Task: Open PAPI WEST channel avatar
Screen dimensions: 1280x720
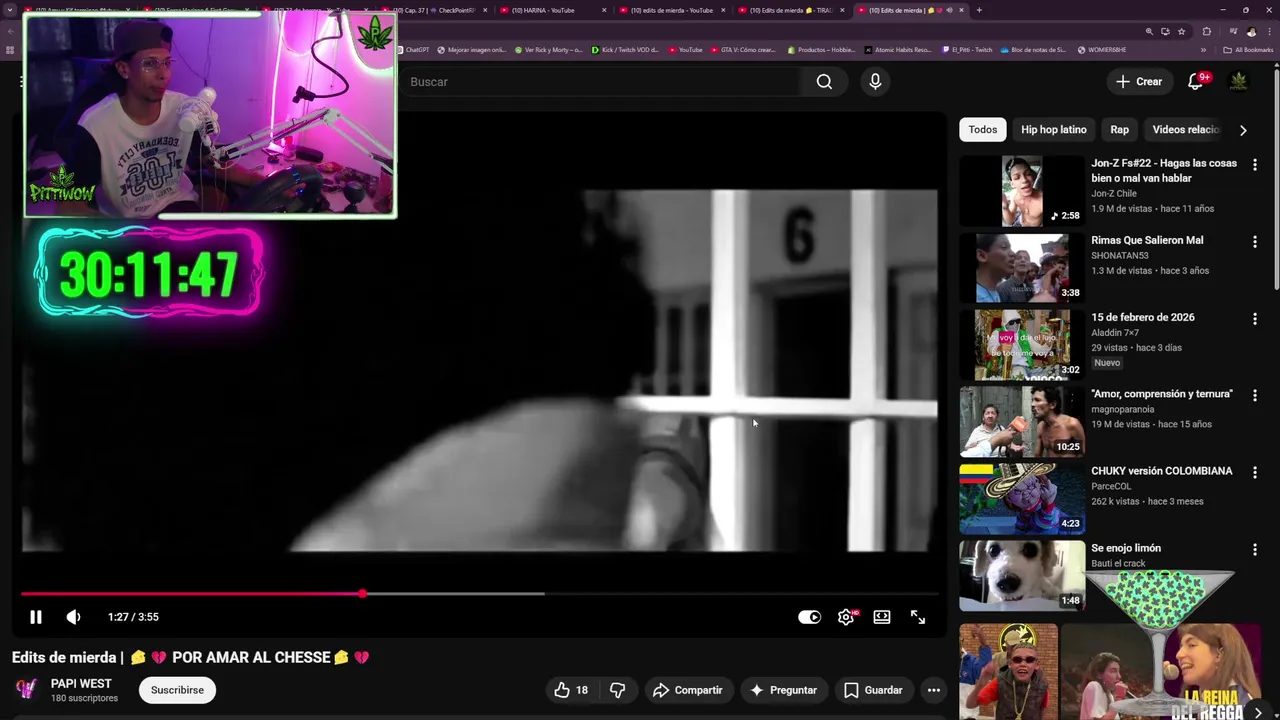Action: (27, 689)
